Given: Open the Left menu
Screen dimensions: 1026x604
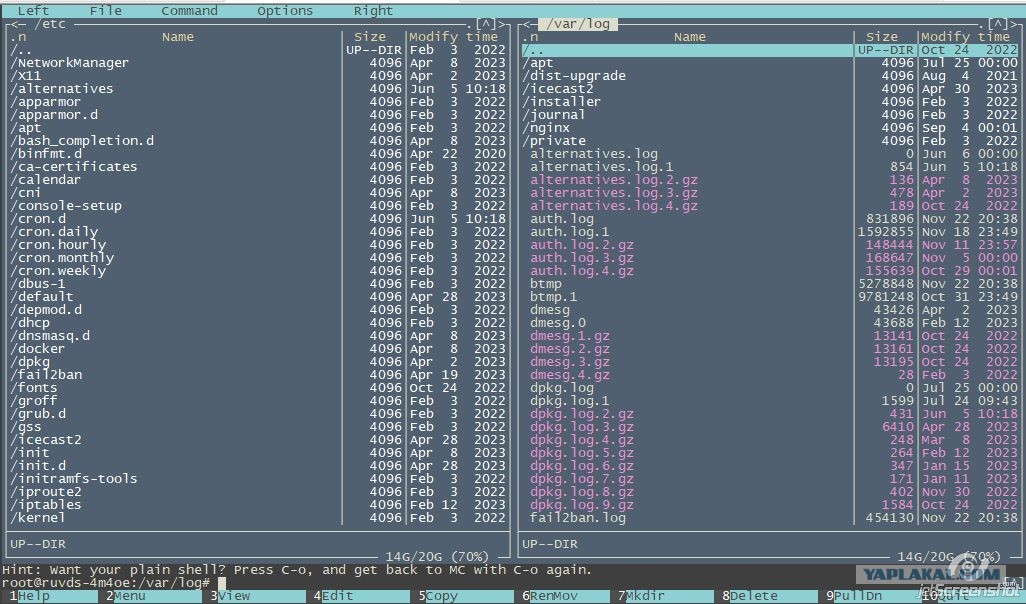Looking at the screenshot, I should [x=33, y=10].
